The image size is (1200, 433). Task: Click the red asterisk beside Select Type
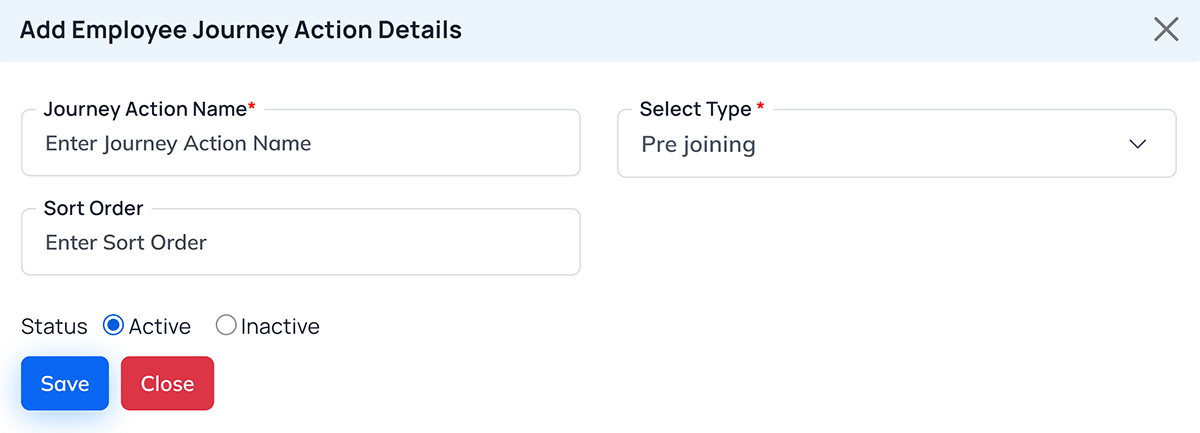[761, 107]
